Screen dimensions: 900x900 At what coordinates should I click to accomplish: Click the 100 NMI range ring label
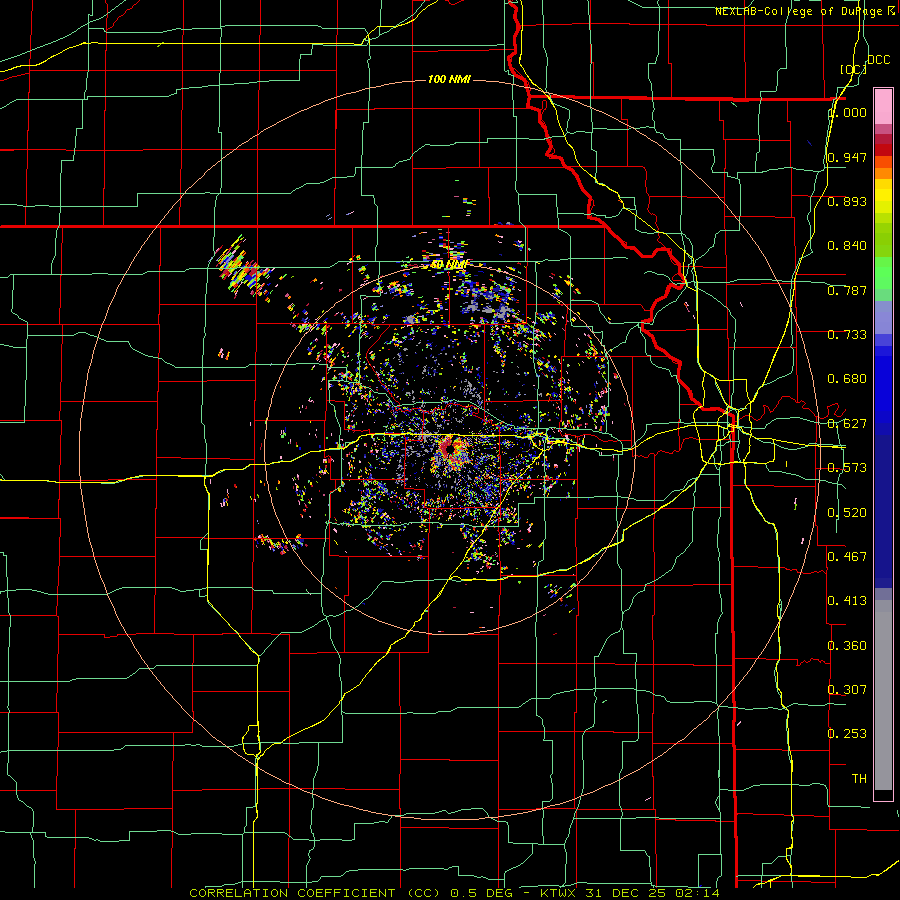pos(449,79)
